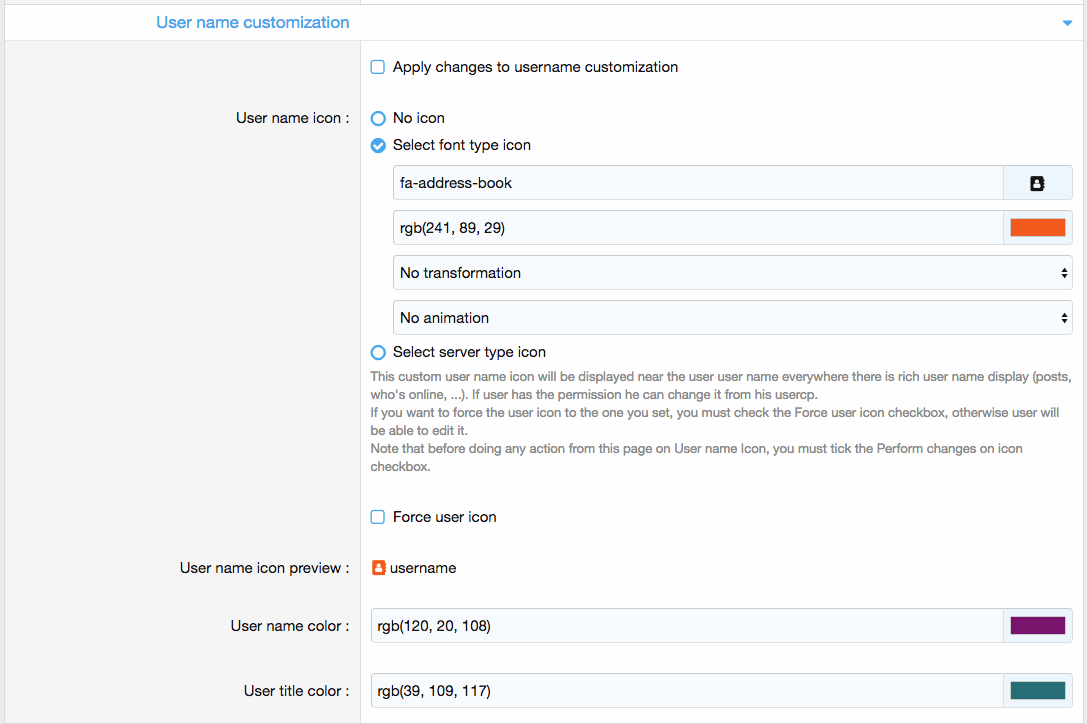The image size is (1087, 724).
Task: Edit the icon color rgb(241, 89, 29) field
Action: tap(697, 228)
